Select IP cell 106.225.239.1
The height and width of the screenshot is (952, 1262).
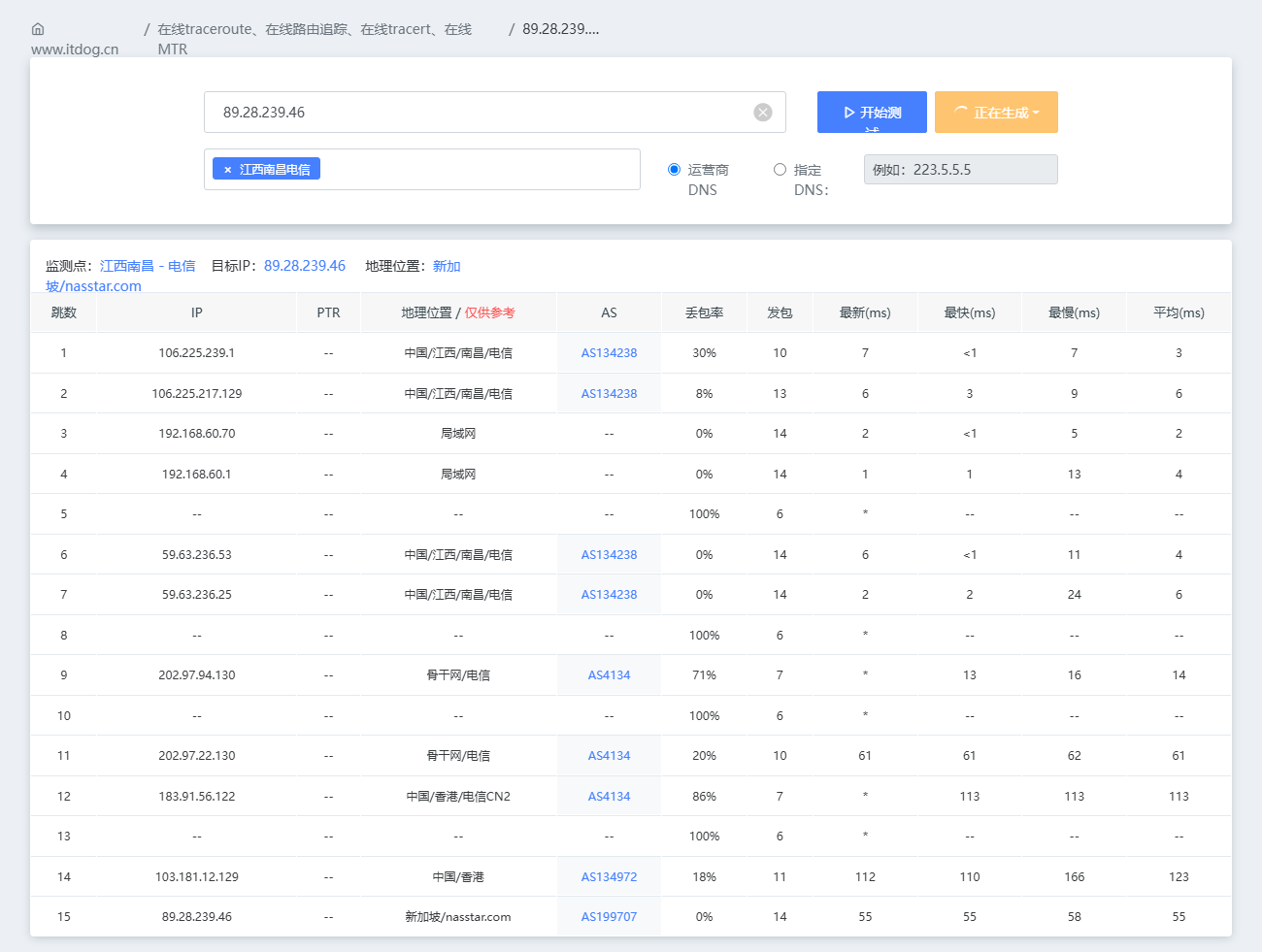point(197,353)
